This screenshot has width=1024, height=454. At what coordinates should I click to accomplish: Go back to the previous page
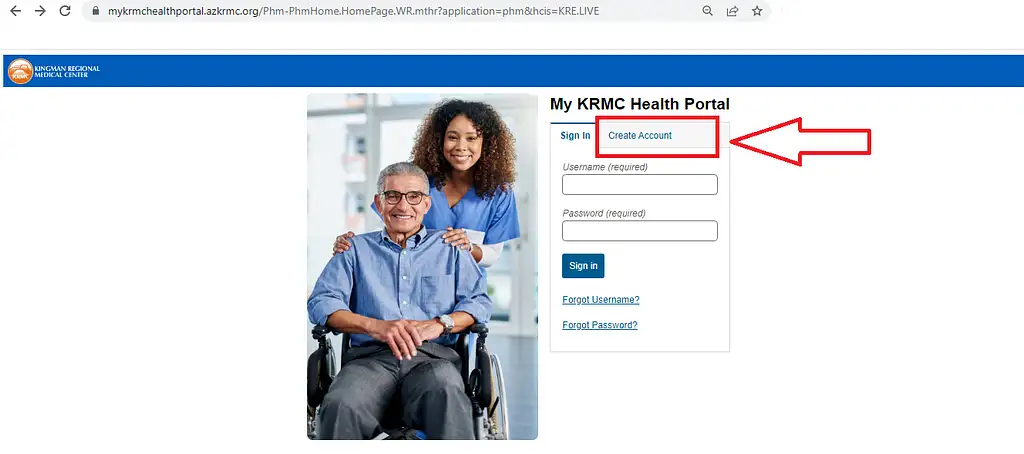pos(16,11)
